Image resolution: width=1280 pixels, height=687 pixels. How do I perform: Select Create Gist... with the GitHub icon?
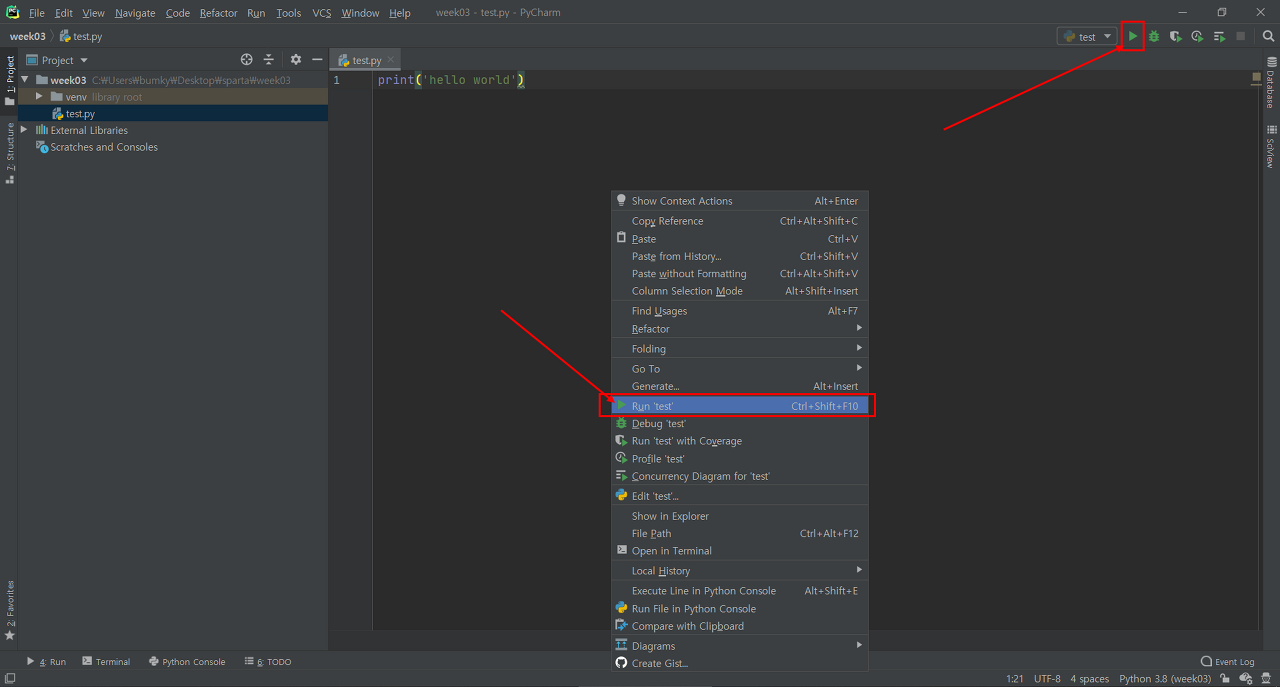(x=740, y=663)
